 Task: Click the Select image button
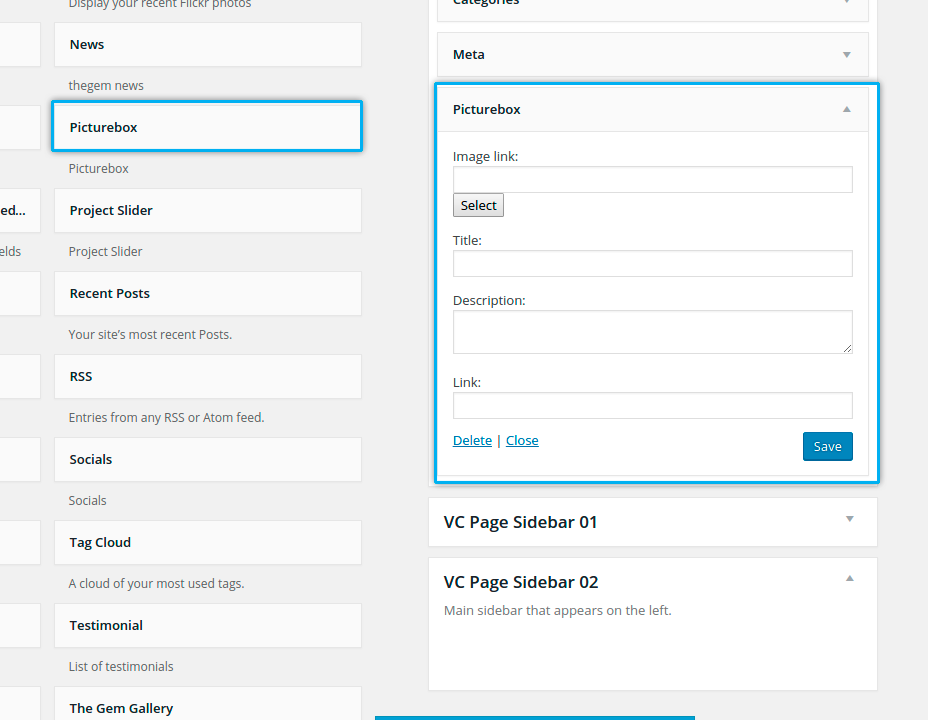pyautogui.click(x=478, y=205)
